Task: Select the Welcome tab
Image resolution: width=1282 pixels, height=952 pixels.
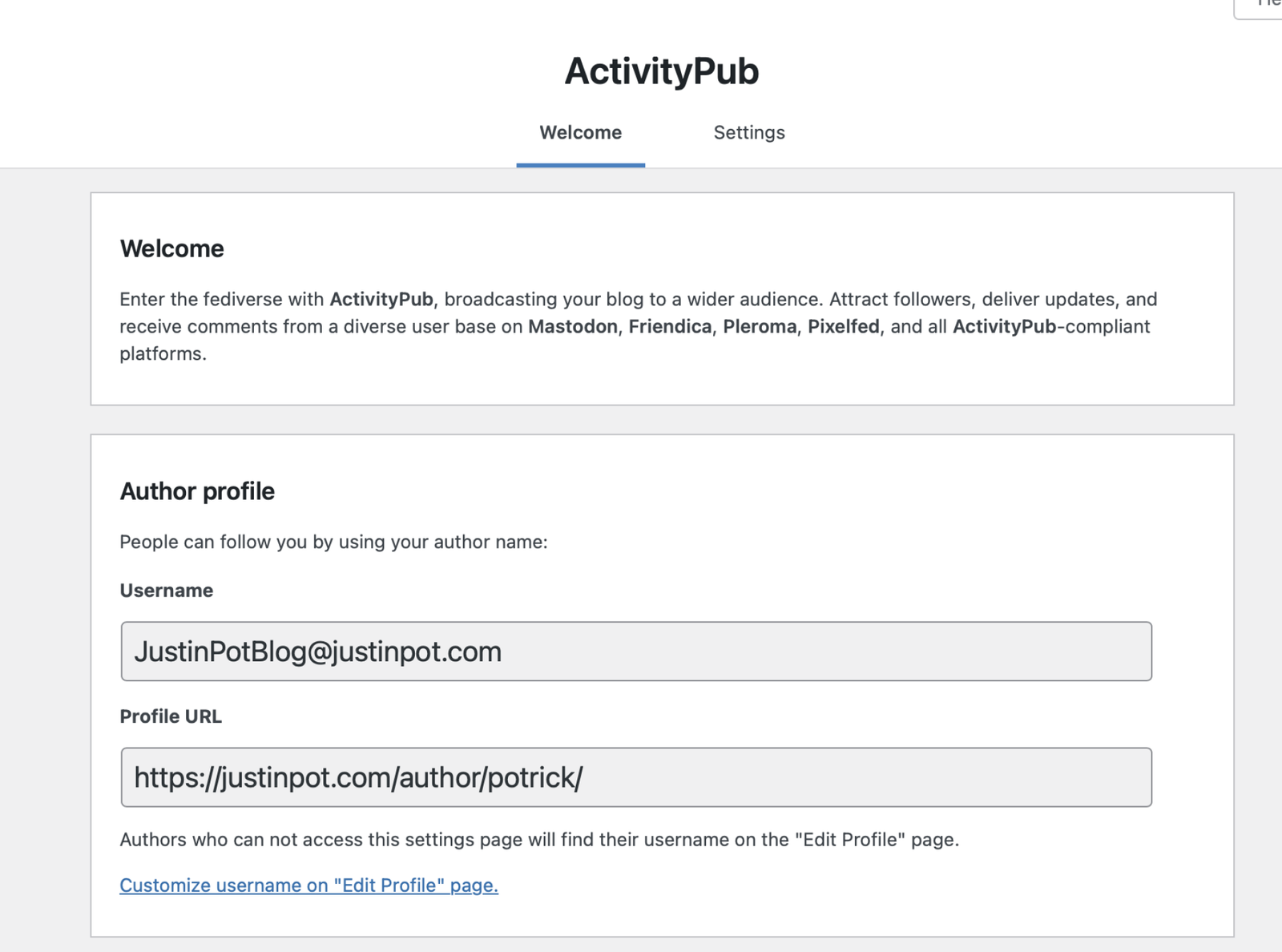Action: (x=580, y=133)
